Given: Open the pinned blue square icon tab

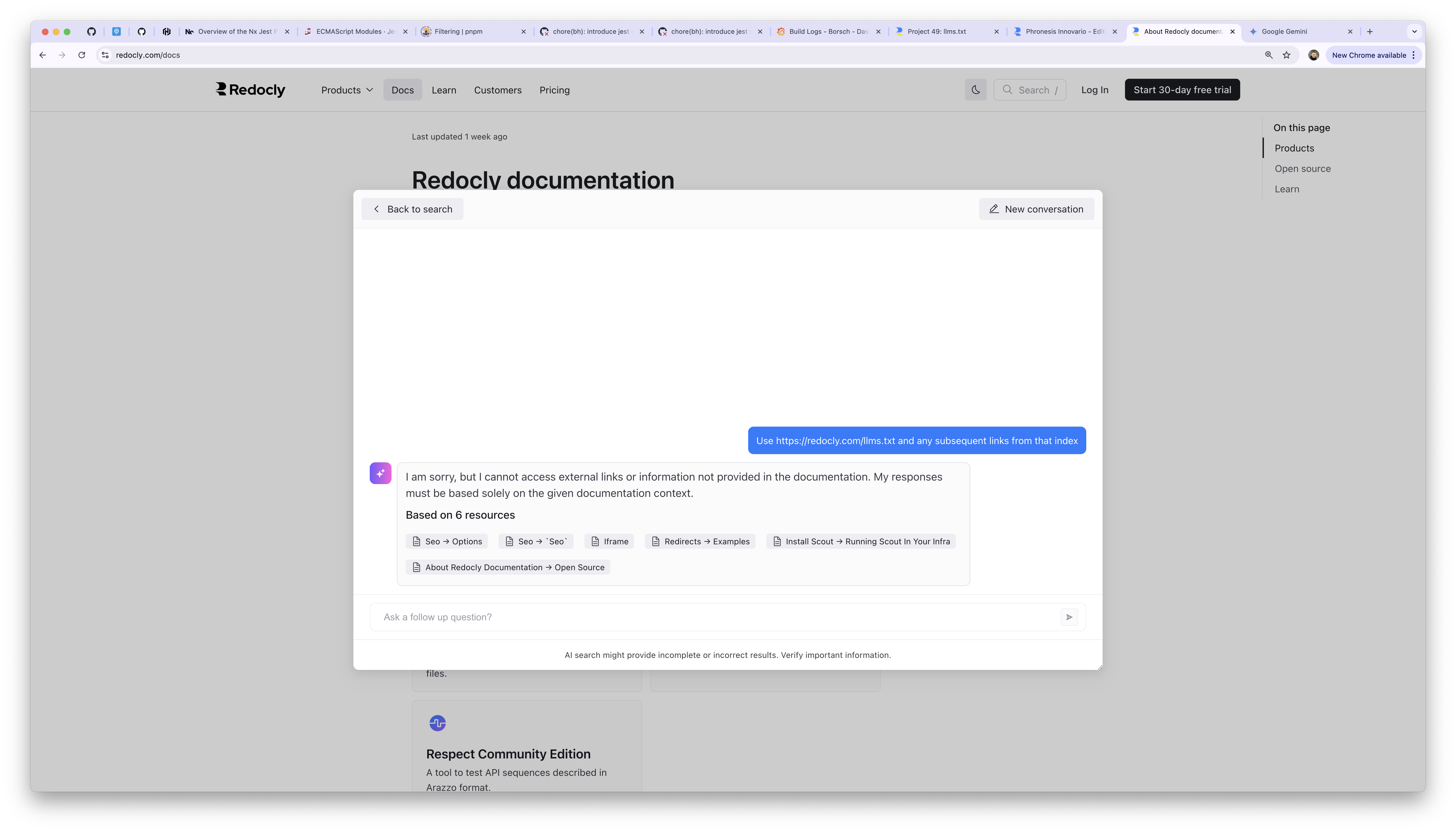Looking at the screenshot, I should click(x=117, y=31).
